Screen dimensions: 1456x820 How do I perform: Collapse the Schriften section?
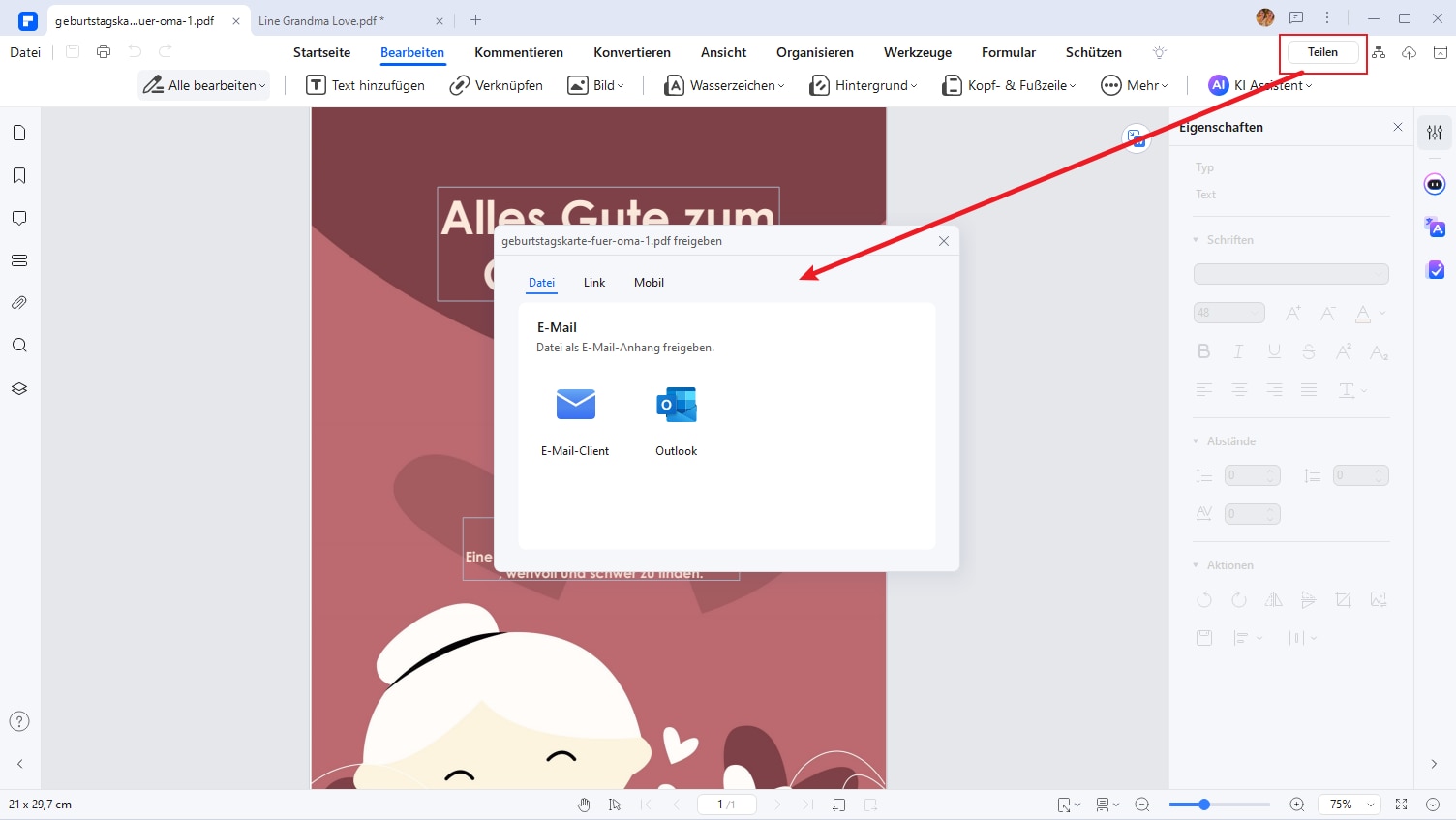coord(1196,240)
